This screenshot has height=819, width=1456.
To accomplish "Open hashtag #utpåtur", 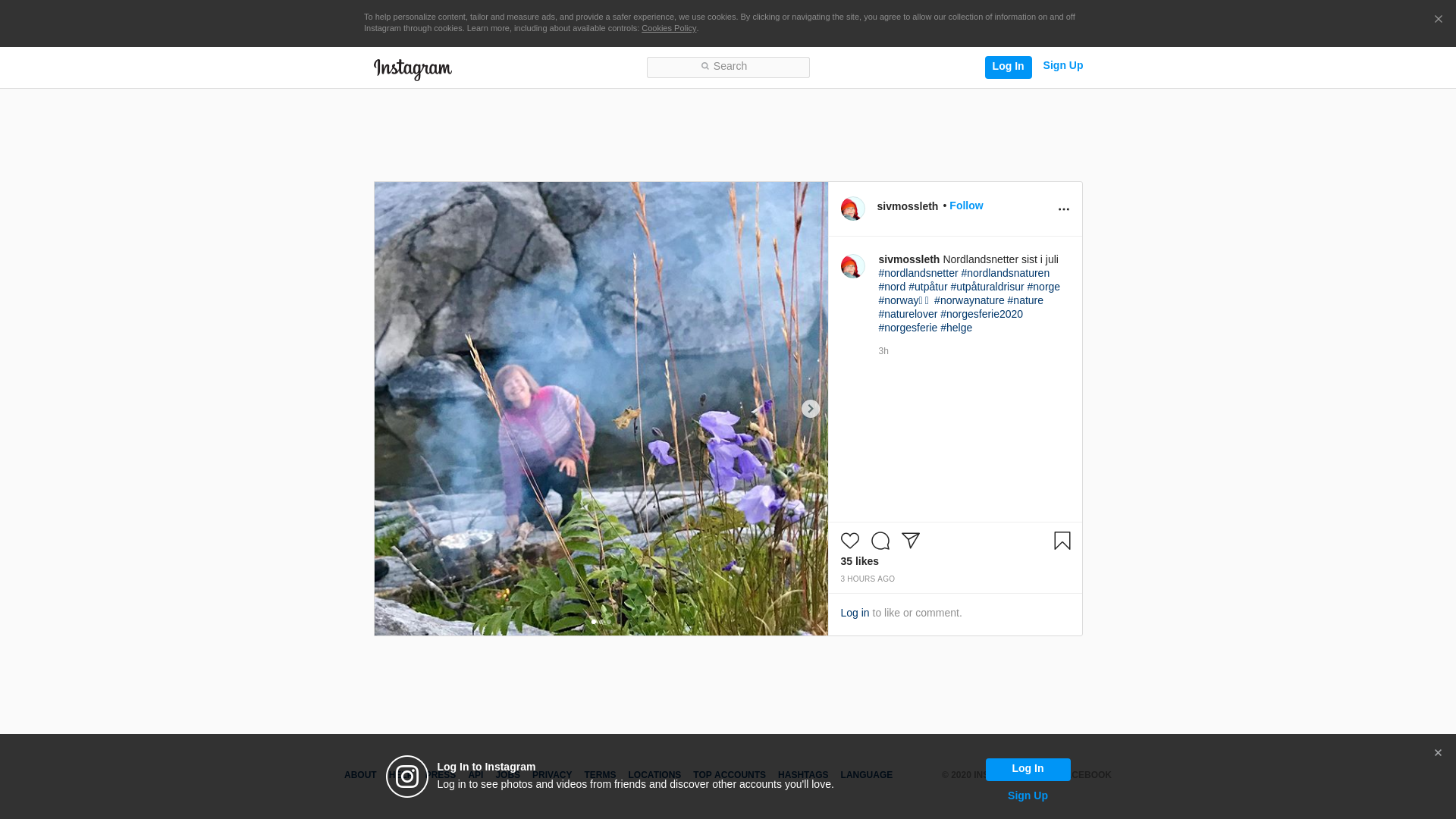I will [x=927, y=287].
